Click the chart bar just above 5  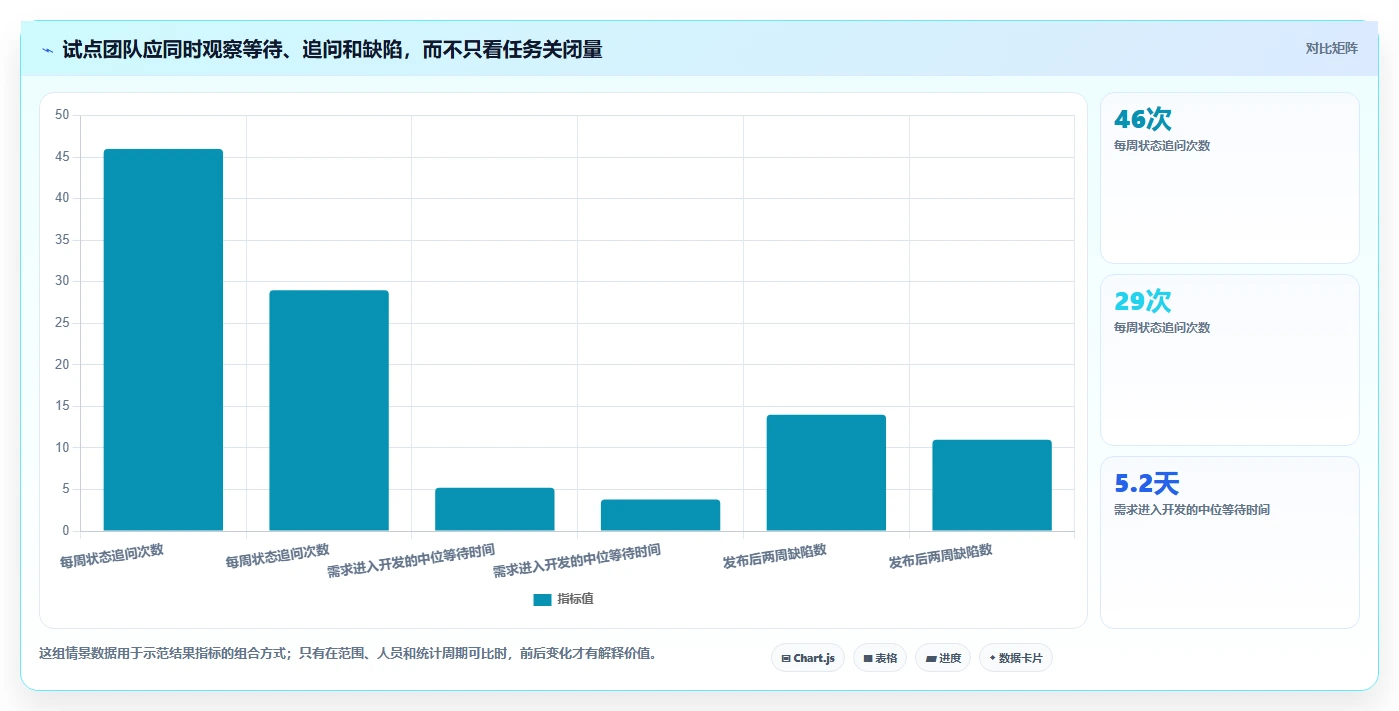tap(494, 509)
